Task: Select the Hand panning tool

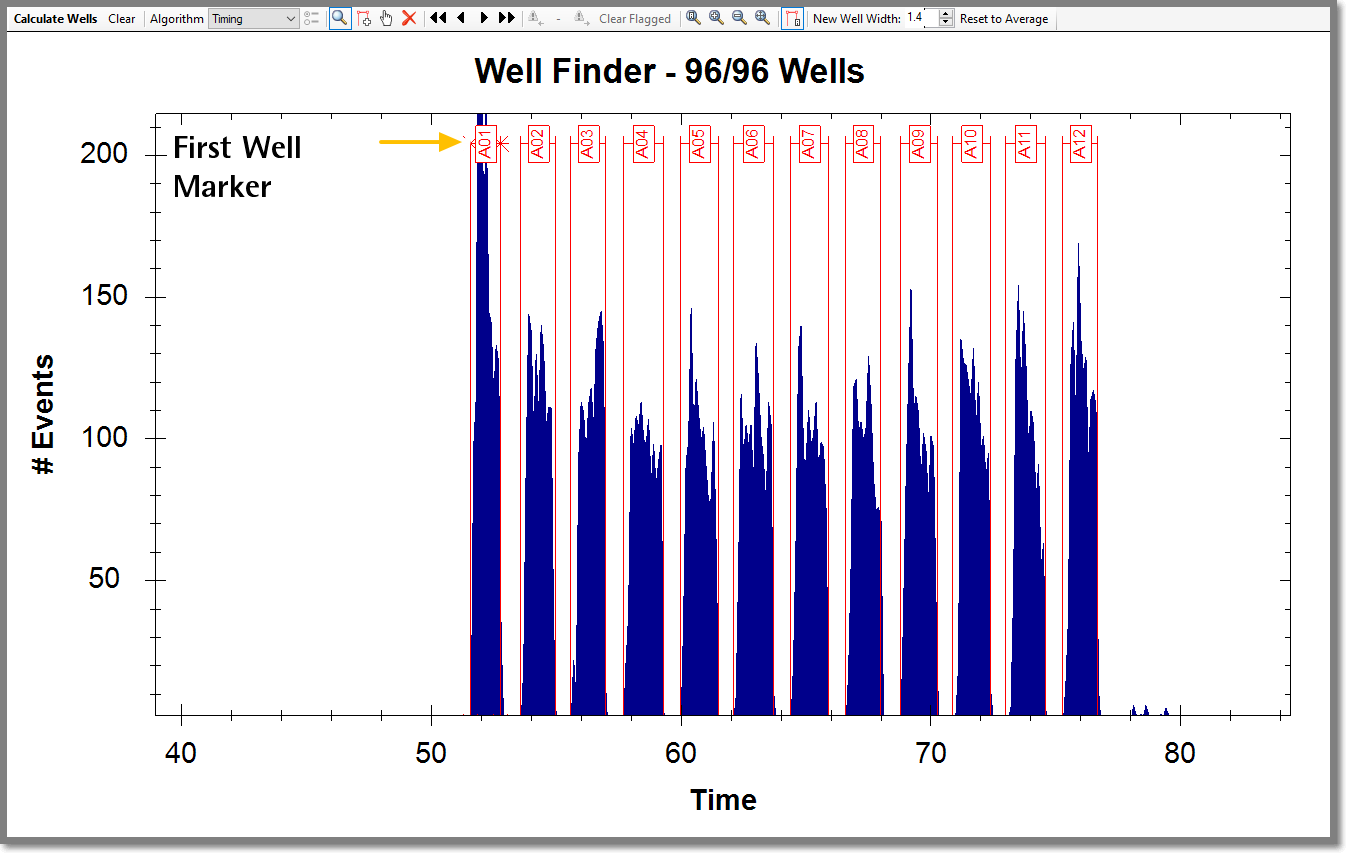Action: click(386, 17)
